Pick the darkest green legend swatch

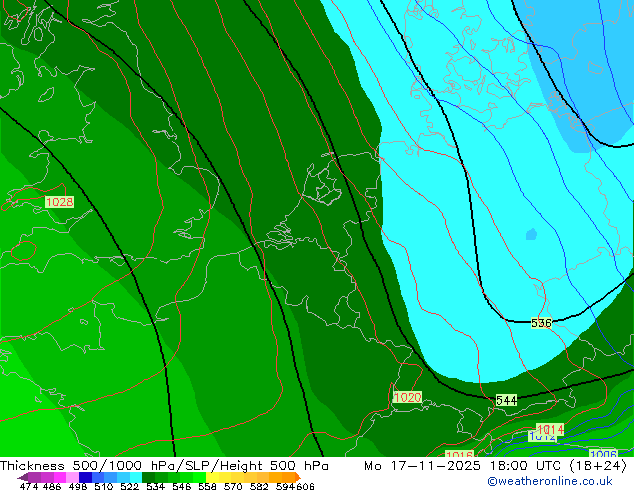coord(148,477)
